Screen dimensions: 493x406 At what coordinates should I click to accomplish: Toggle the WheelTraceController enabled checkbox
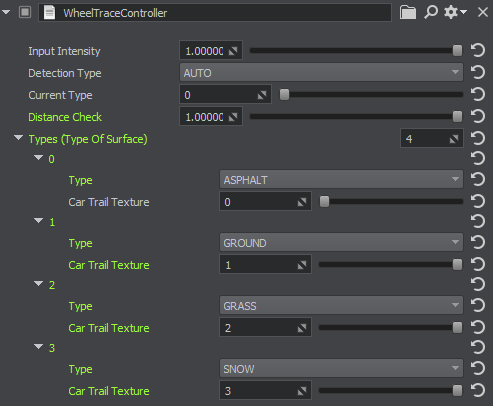25,12
